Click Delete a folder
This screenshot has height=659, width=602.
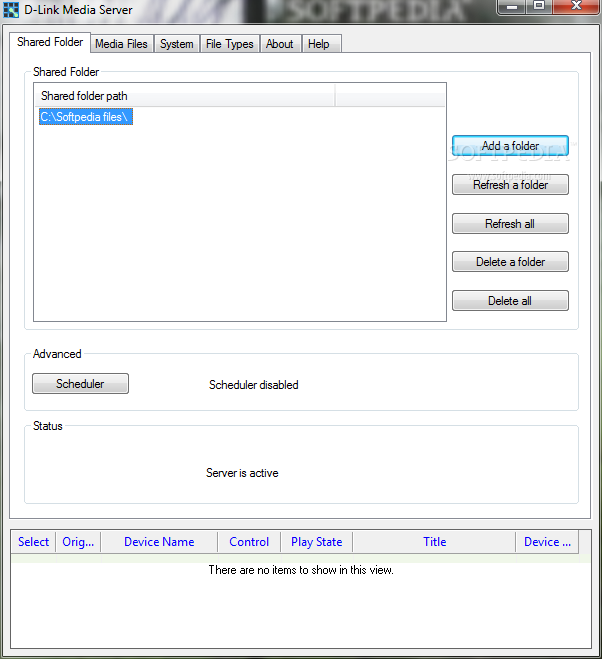[510, 262]
